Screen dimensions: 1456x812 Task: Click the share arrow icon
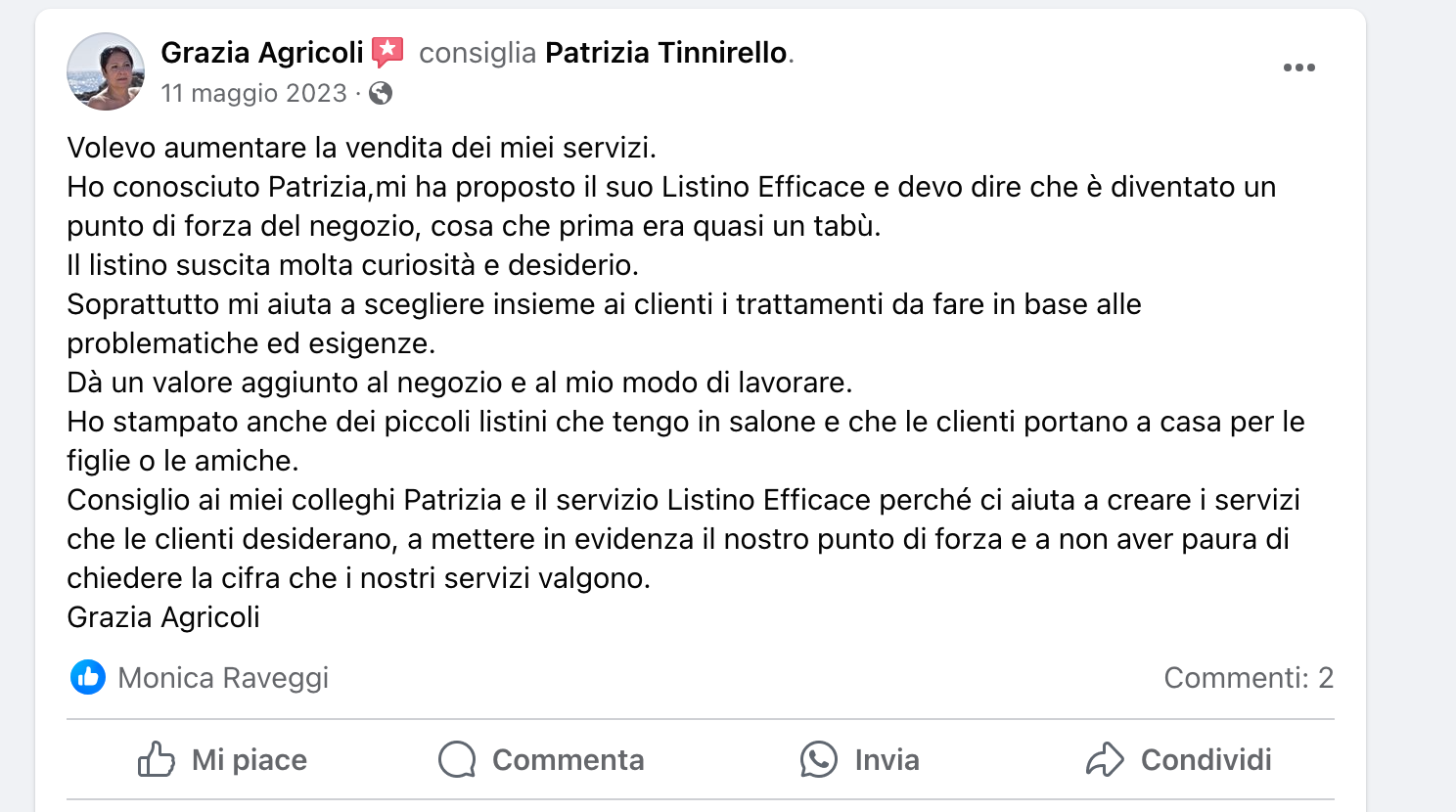pyautogui.click(x=1105, y=759)
